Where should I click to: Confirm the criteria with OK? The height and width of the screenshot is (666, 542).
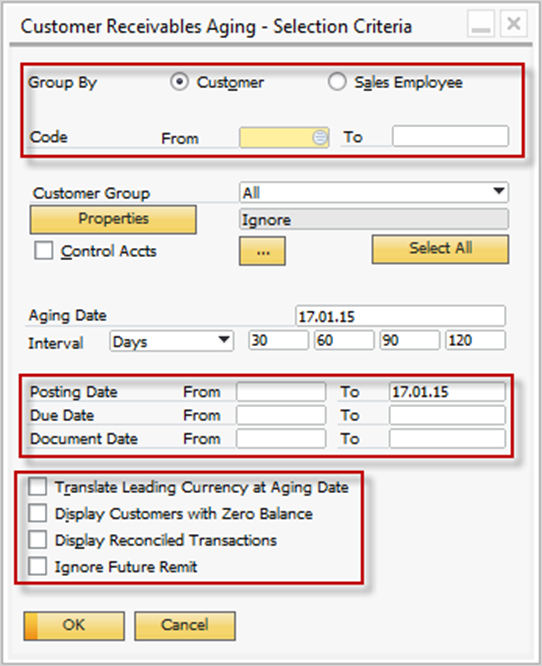74,626
